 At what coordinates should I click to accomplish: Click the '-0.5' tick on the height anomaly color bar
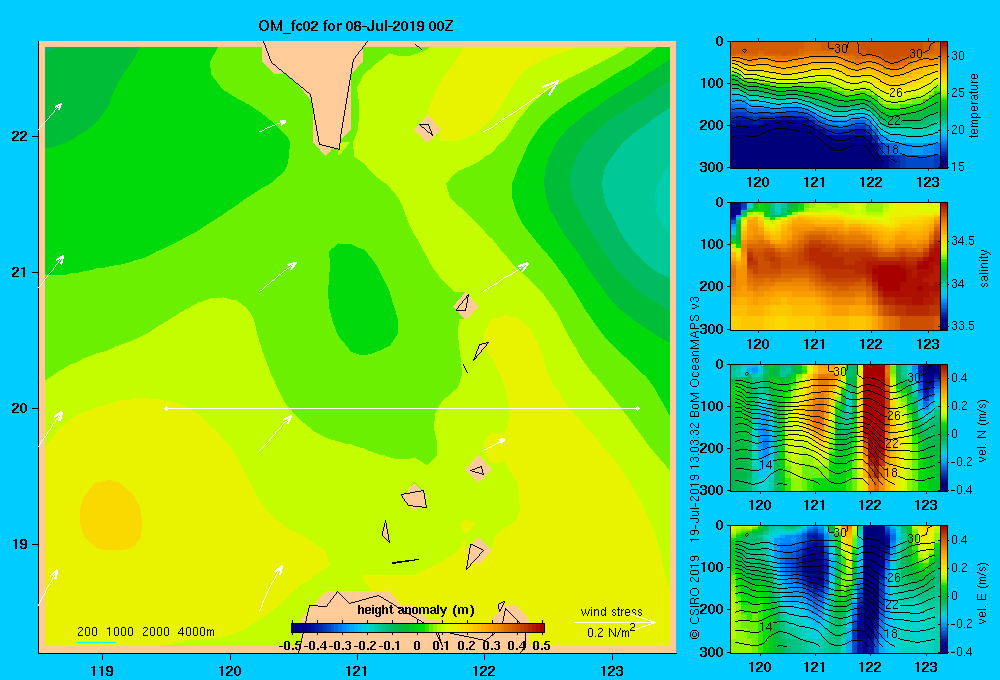(x=290, y=646)
